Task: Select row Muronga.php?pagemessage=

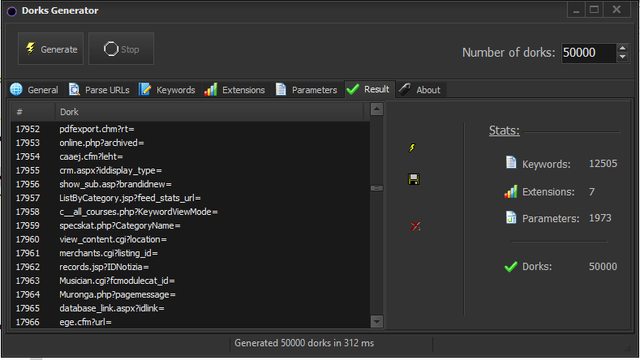Action: tap(190, 295)
